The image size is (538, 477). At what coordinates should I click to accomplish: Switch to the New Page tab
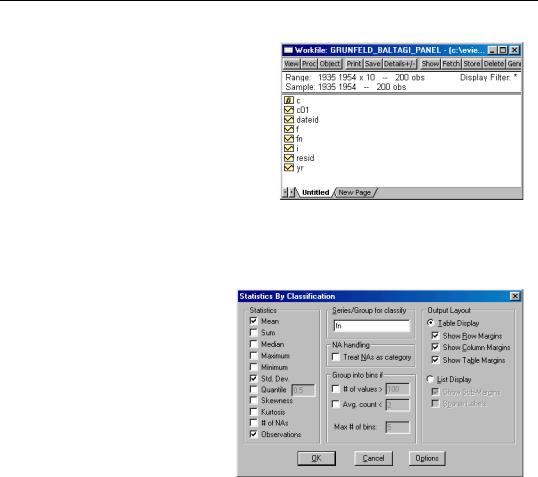[355, 193]
